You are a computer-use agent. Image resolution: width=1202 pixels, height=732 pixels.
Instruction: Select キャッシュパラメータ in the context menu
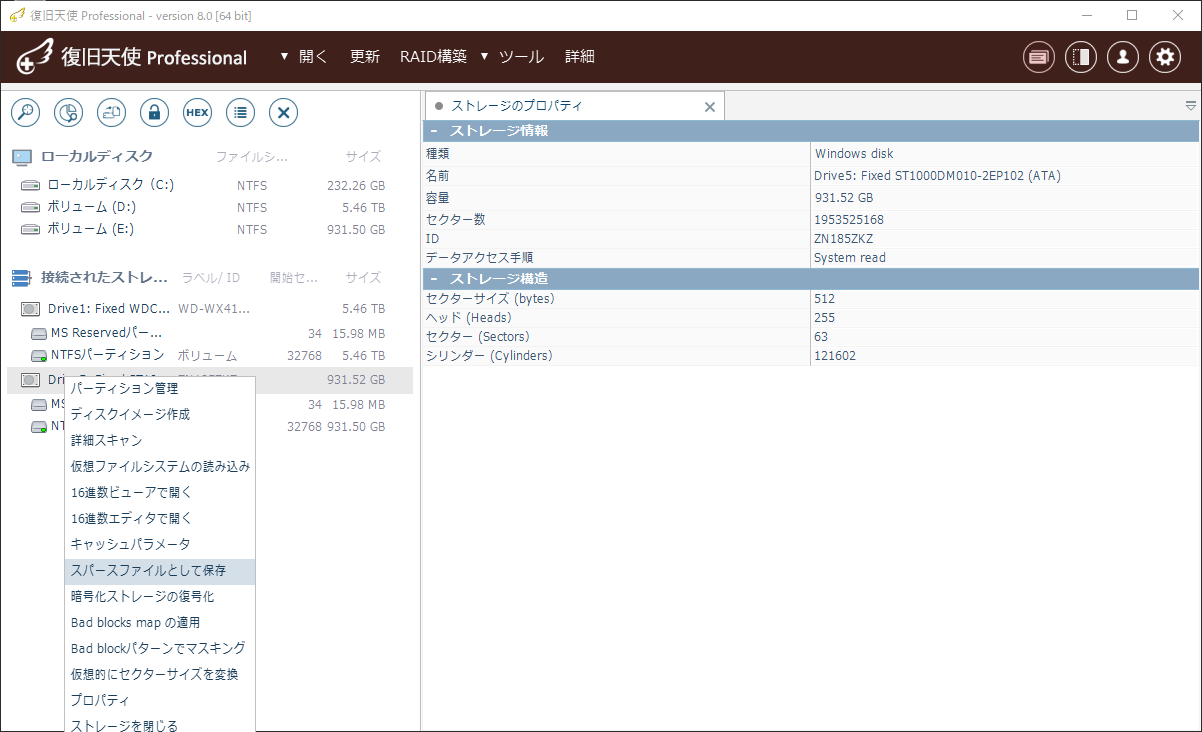coord(160,544)
